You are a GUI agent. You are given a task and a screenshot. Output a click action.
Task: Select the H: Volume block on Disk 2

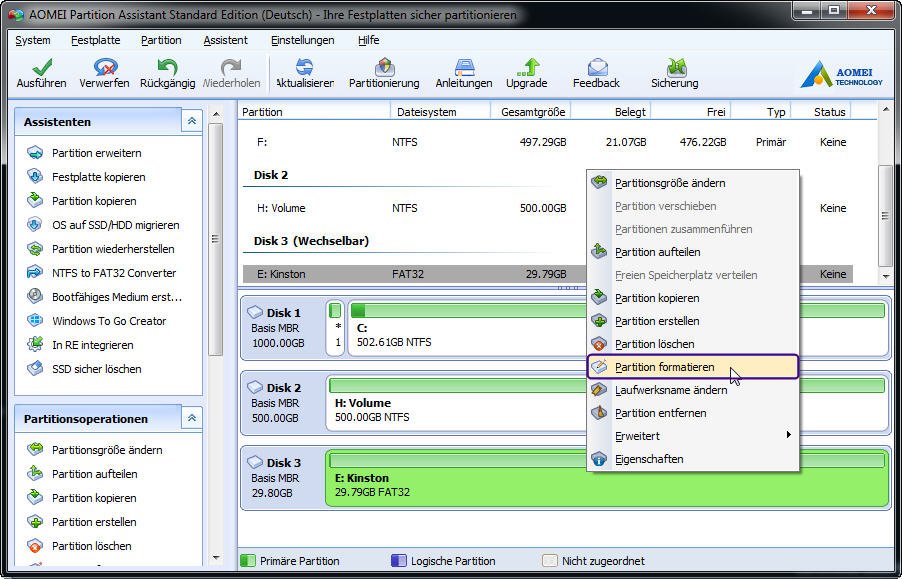click(456, 404)
